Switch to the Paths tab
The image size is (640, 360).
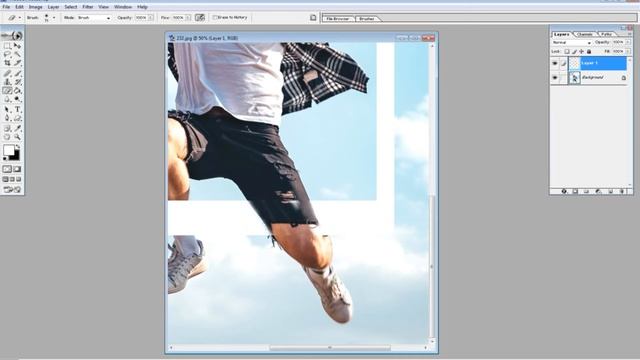(606, 34)
